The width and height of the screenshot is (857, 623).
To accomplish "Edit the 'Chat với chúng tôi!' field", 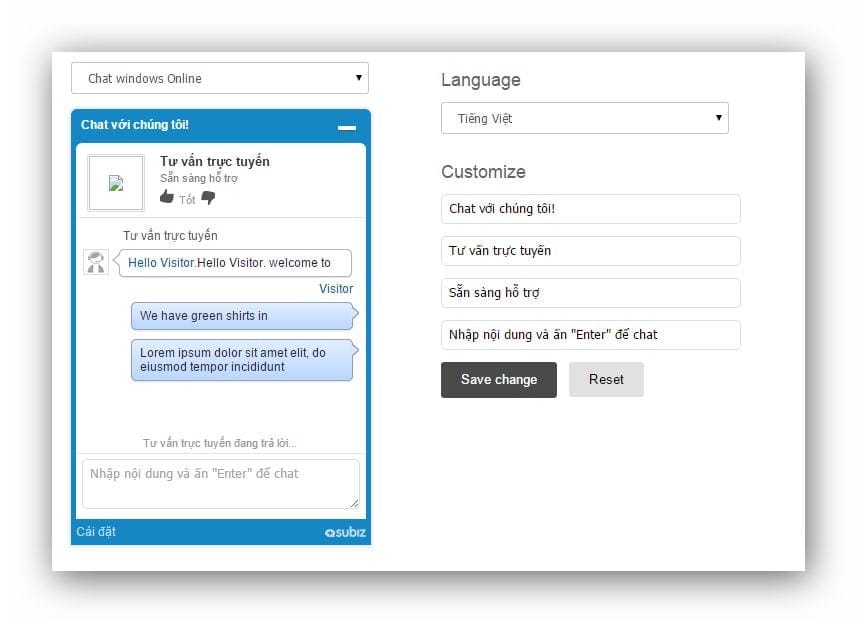I will (x=590, y=209).
